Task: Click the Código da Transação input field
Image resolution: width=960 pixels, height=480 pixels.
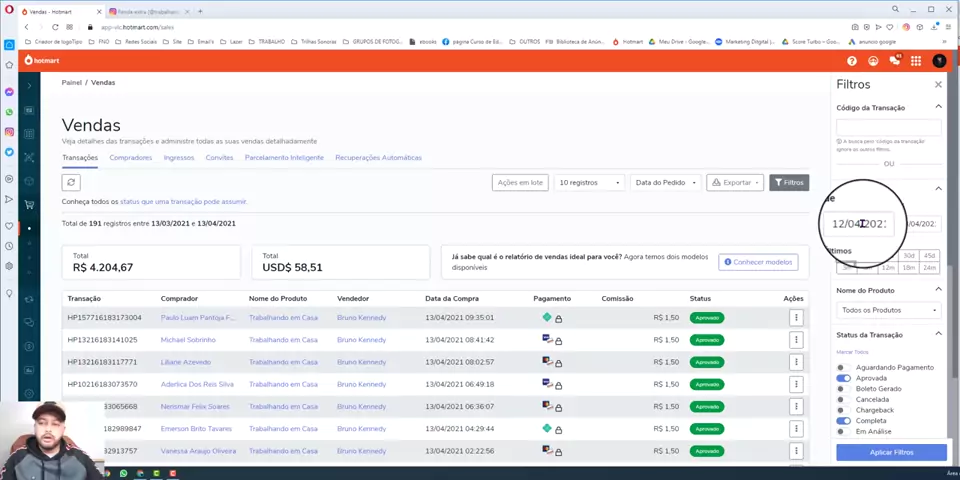Action: (889, 127)
